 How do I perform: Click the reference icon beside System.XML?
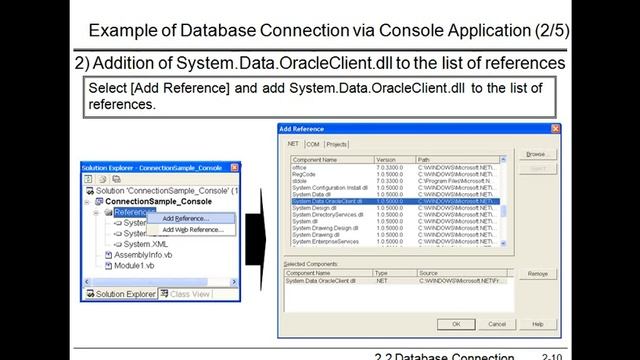pyautogui.click(x=118, y=244)
